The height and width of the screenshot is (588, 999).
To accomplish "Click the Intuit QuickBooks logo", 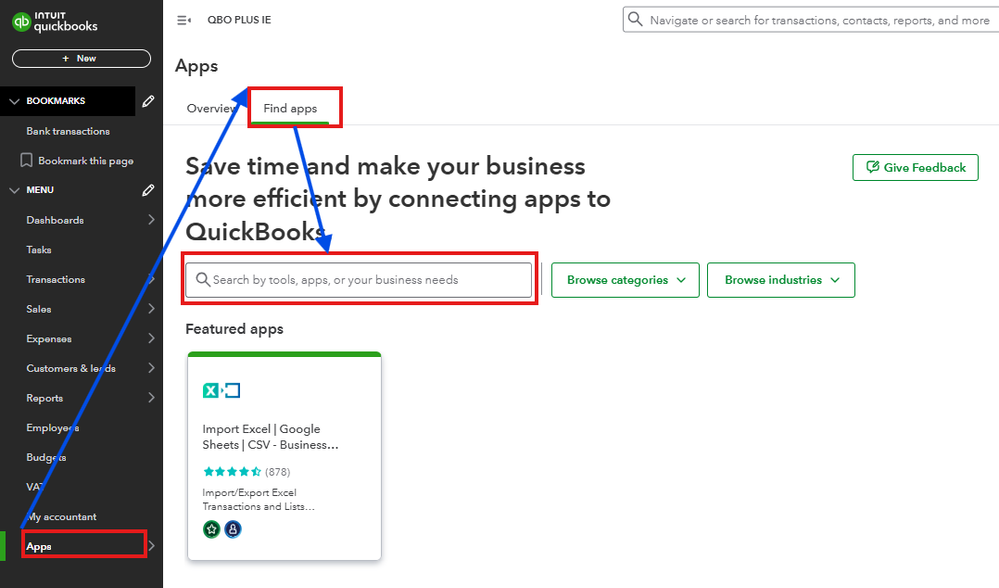I will (x=55, y=22).
